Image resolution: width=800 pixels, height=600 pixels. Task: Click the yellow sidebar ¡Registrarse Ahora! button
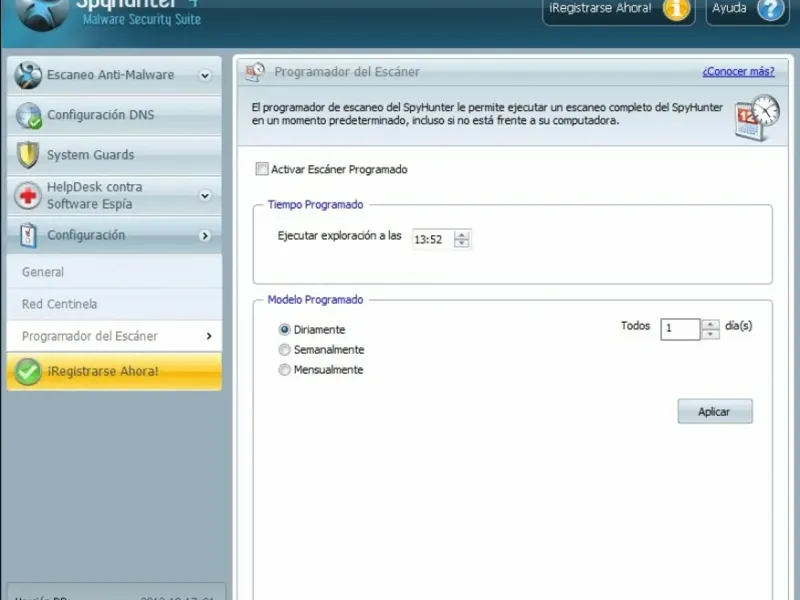click(114, 371)
